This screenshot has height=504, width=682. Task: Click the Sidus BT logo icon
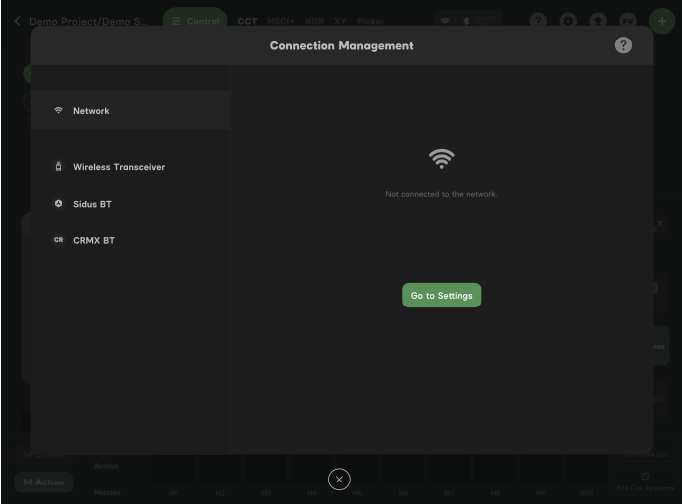pos(58,204)
